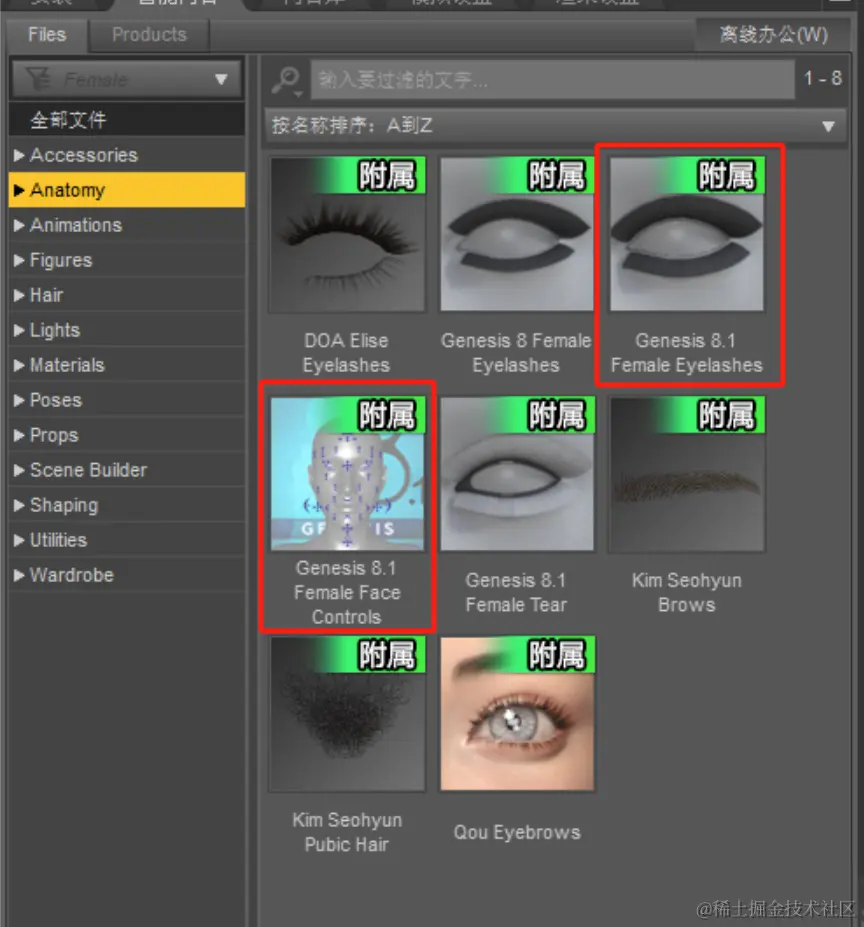Click the Kim Seohyun Brows caption text
The width and height of the screenshot is (864, 927).
[687, 592]
